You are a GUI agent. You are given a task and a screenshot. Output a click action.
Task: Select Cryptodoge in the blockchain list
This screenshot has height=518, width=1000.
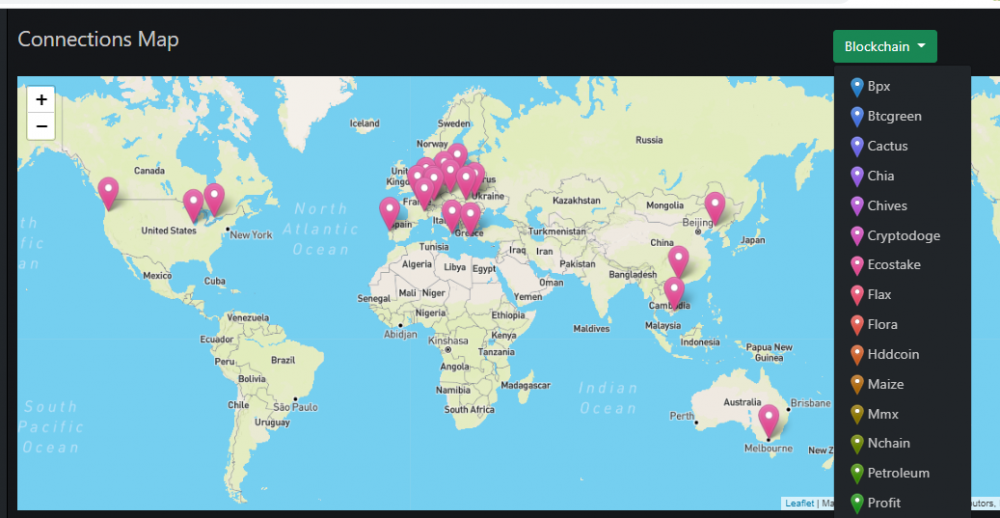tap(902, 235)
